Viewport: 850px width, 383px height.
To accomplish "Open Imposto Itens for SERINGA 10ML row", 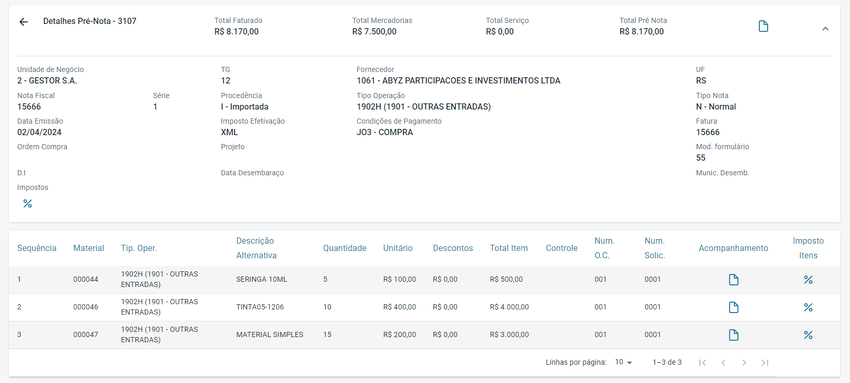I will point(808,280).
